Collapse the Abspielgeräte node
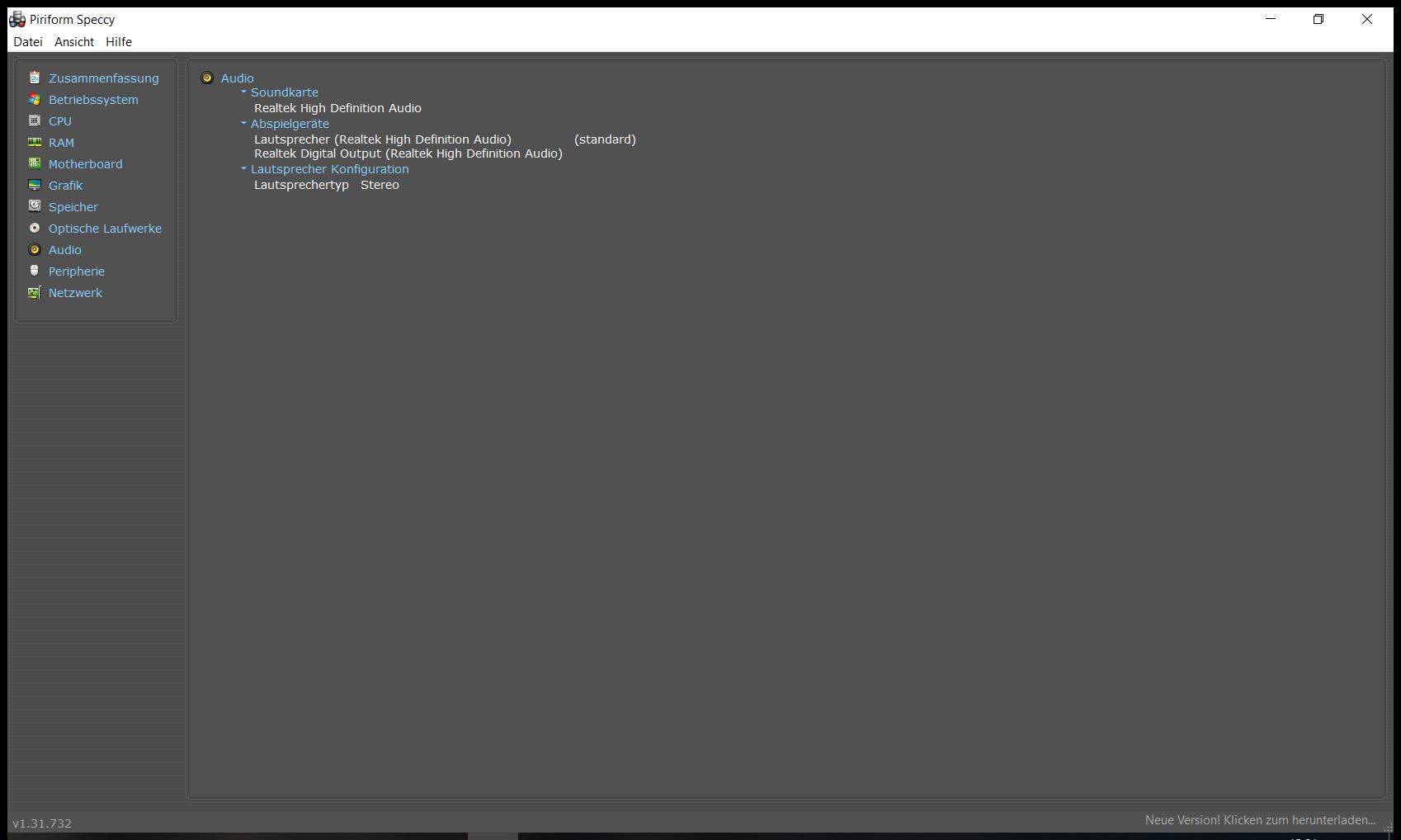1401x840 pixels. click(243, 123)
